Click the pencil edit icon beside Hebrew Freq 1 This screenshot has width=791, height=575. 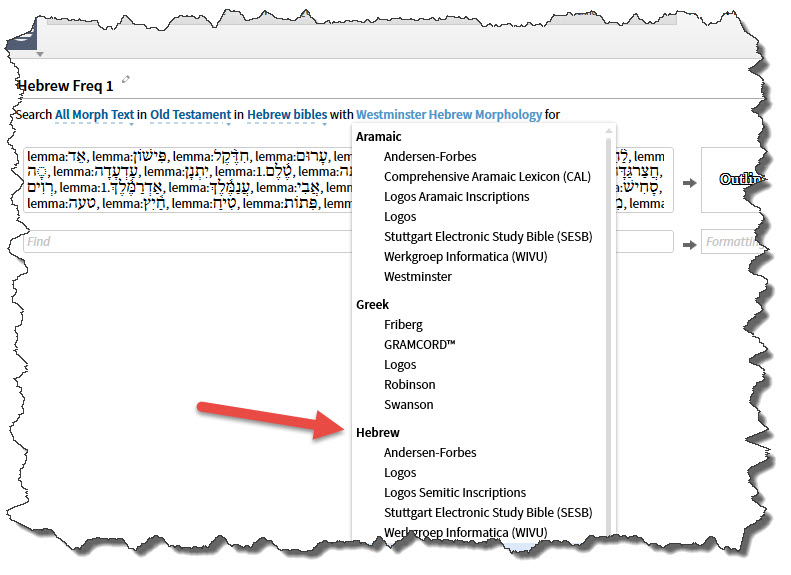click(126, 79)
